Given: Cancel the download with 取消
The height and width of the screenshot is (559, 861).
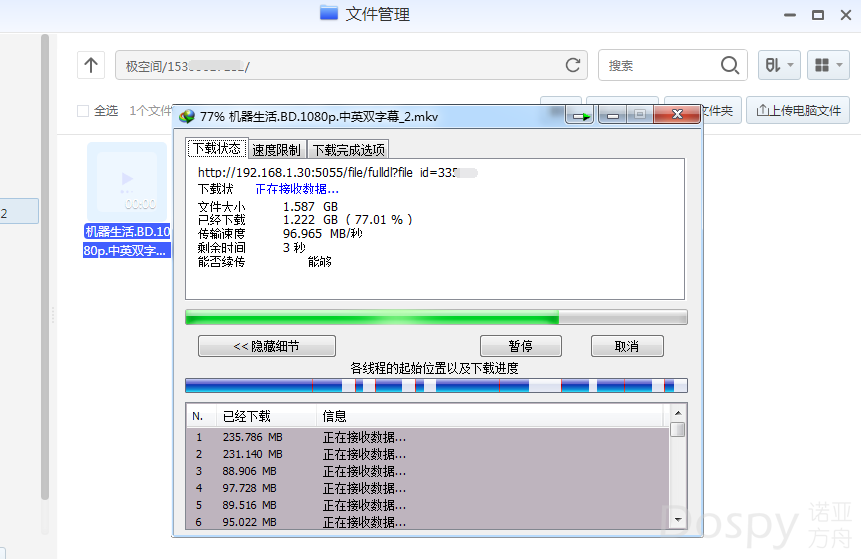Looking at the screenshot, I should click(x=627, y=346).
